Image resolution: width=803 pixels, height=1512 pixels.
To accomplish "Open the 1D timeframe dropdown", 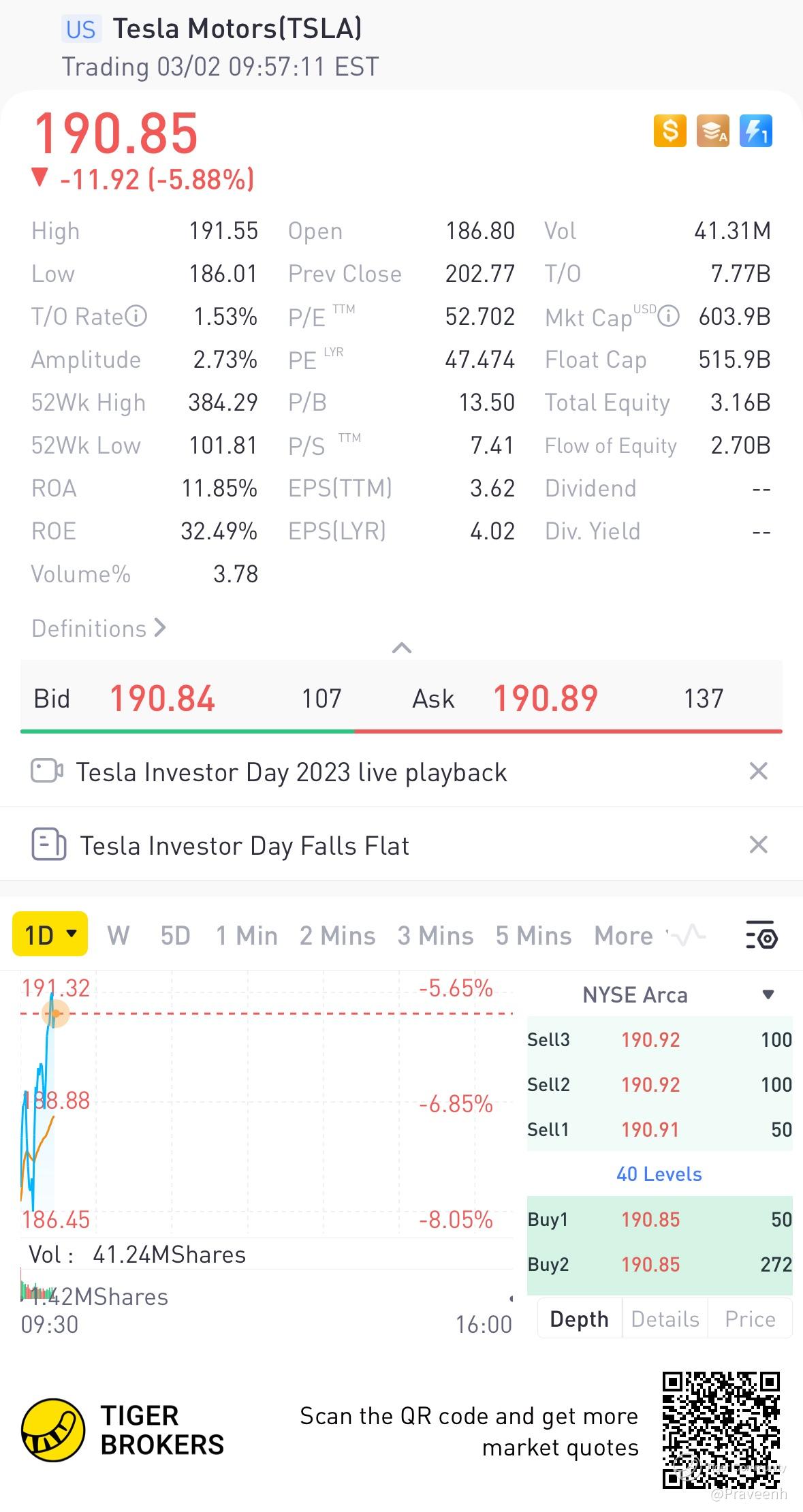I will (x=50, y=934).
